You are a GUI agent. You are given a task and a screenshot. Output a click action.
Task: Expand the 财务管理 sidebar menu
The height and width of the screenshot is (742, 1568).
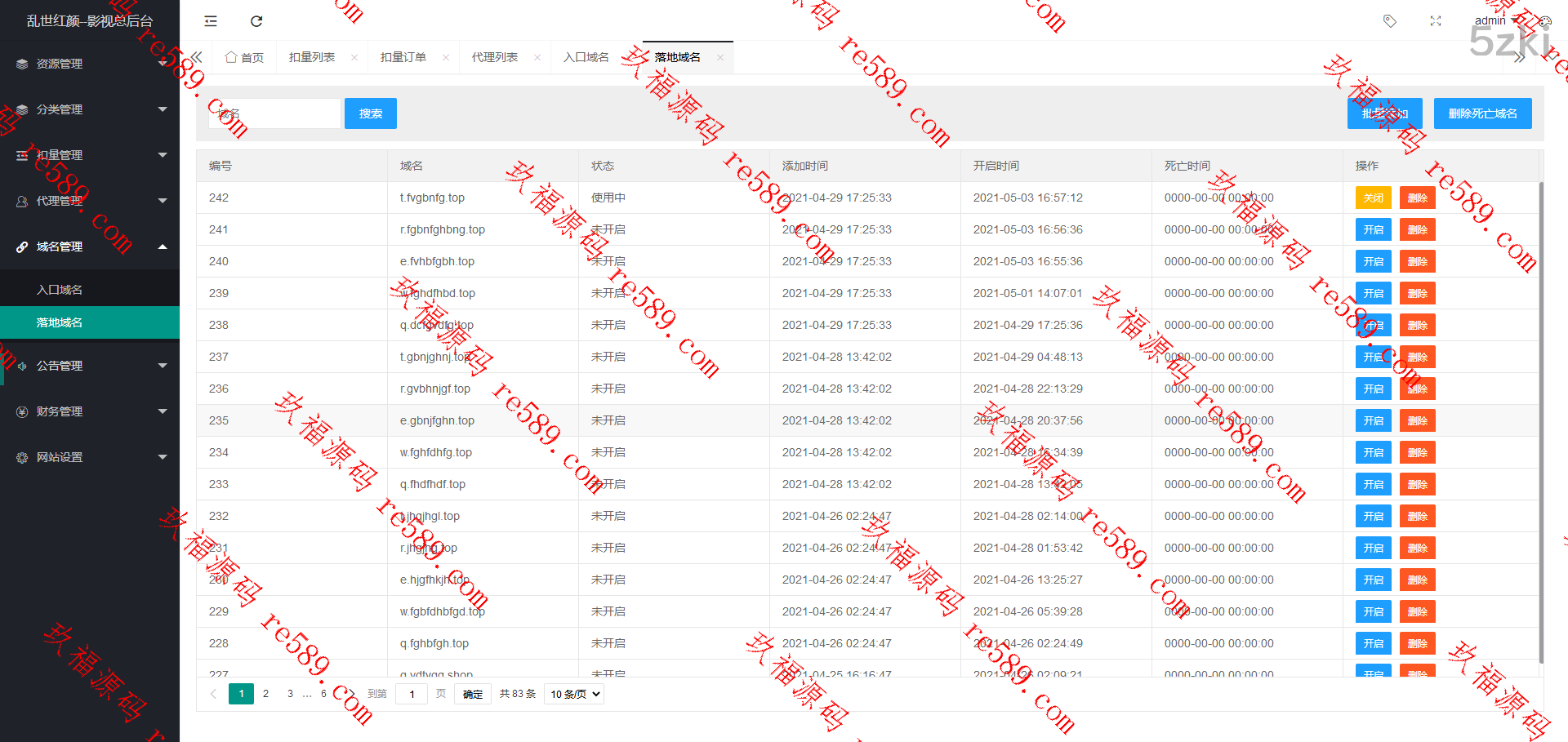tap(90, 411)
